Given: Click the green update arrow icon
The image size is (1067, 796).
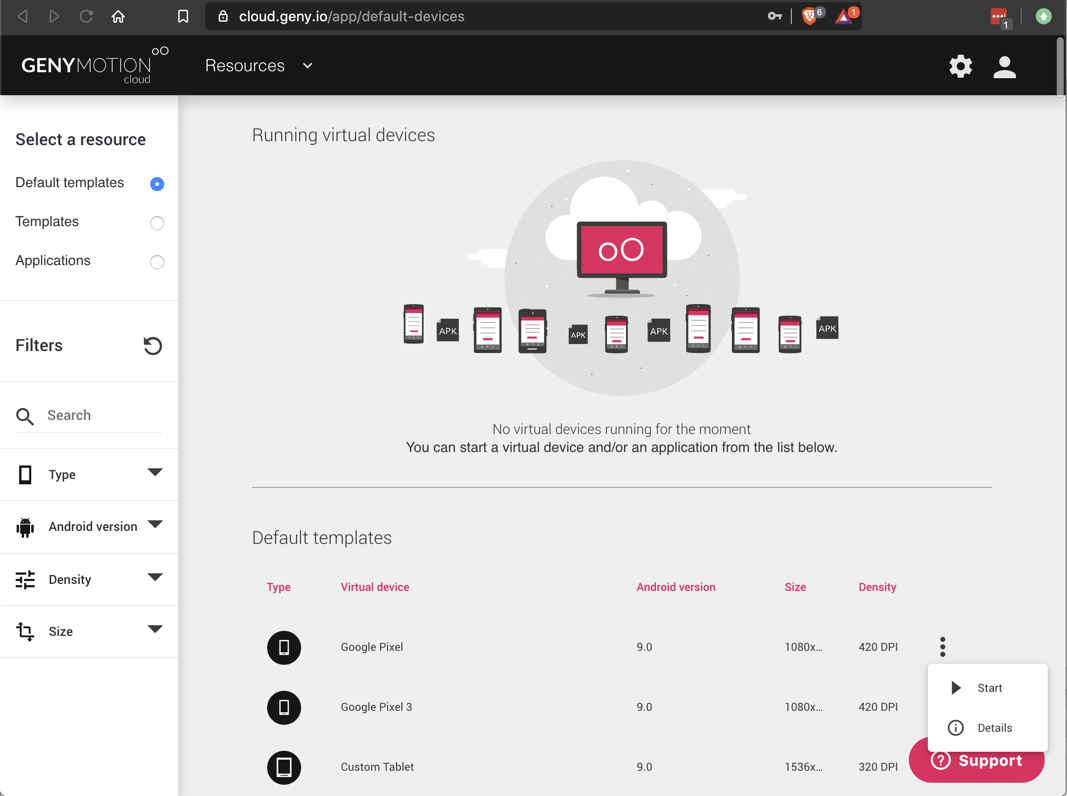Looking at the screenshot, I should 1043,16.
